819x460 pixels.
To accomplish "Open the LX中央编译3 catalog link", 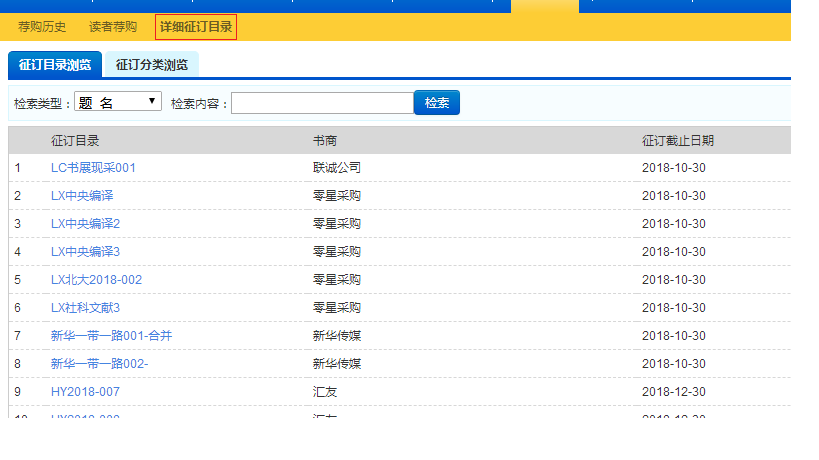I will pyautogui.click(x=85, y=252).
